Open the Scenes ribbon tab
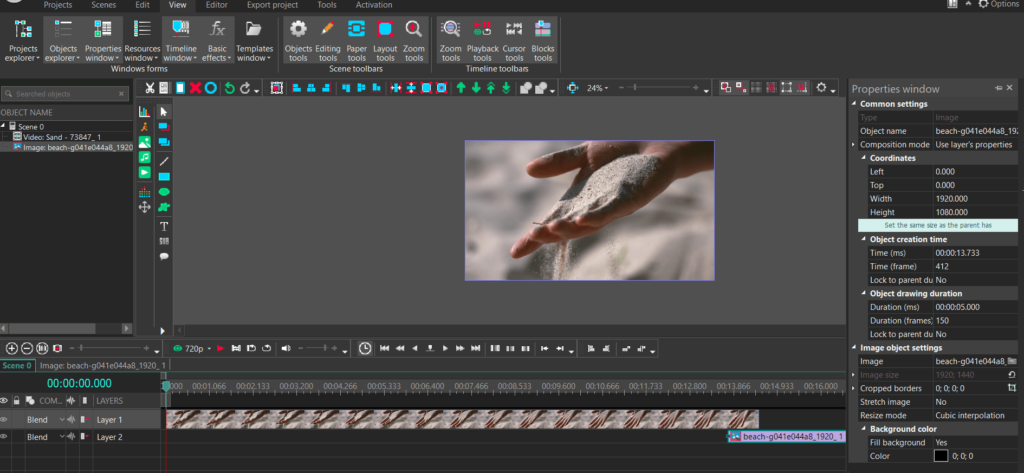 pos(103,5)
